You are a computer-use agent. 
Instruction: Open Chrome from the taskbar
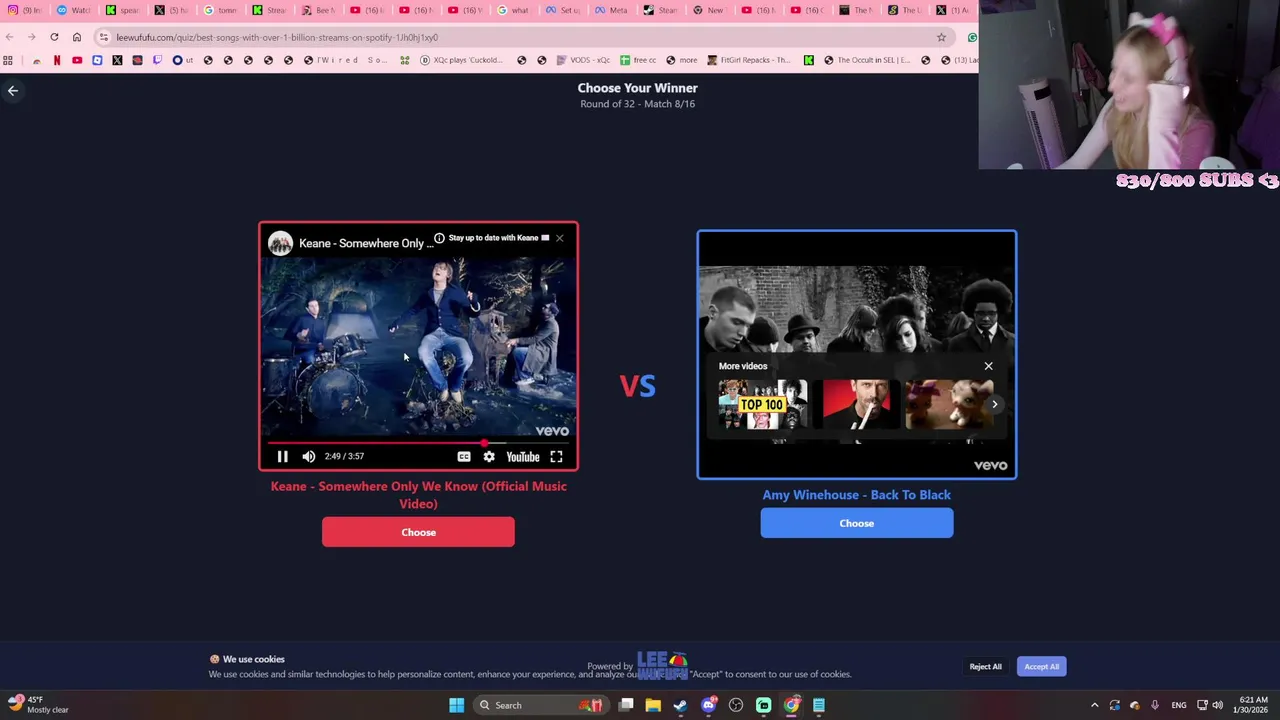(x=791, y=705)
